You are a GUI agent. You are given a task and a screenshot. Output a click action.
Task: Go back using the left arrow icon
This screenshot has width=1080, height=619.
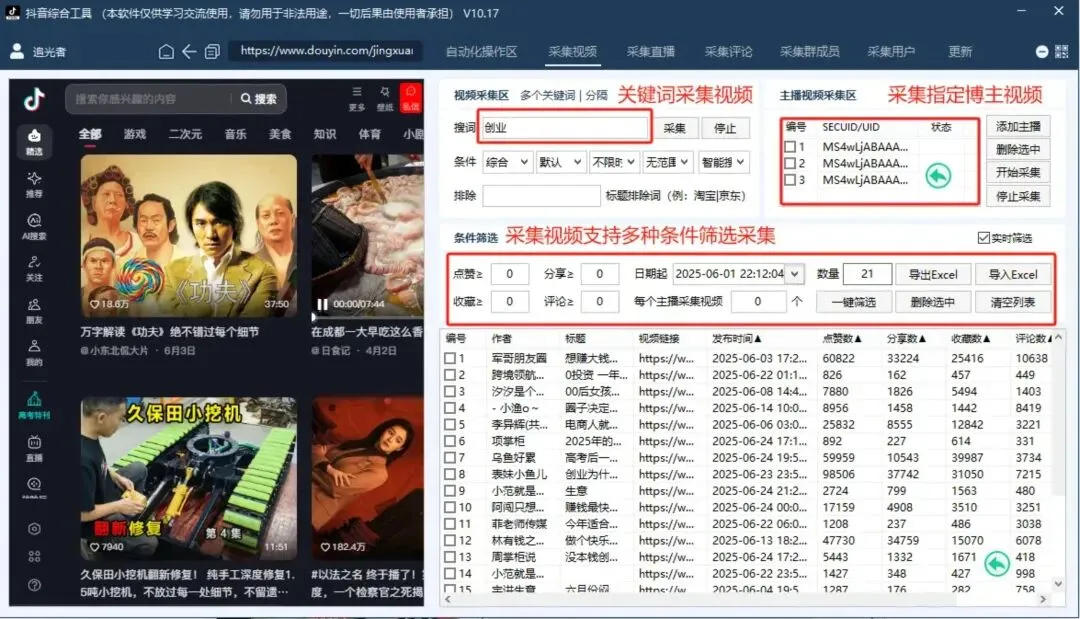(189, 52)
